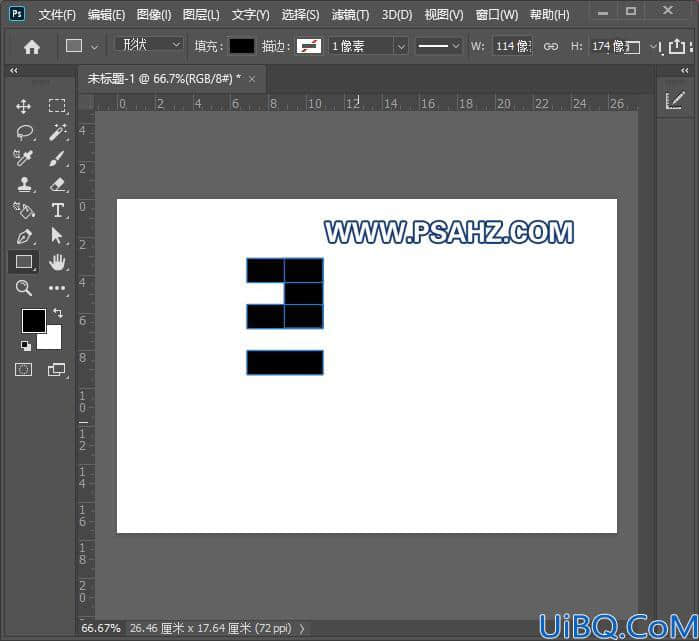Open the extra tools three-dots menu
Screen dimensions: 699x641
(57, 288)
